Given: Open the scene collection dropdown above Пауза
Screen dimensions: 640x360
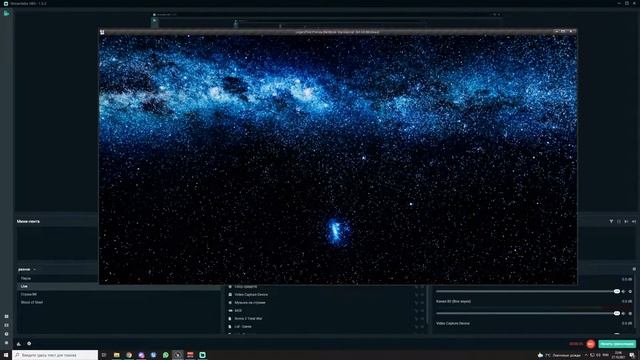Looking at the screenshot, I should click(27, 269).
